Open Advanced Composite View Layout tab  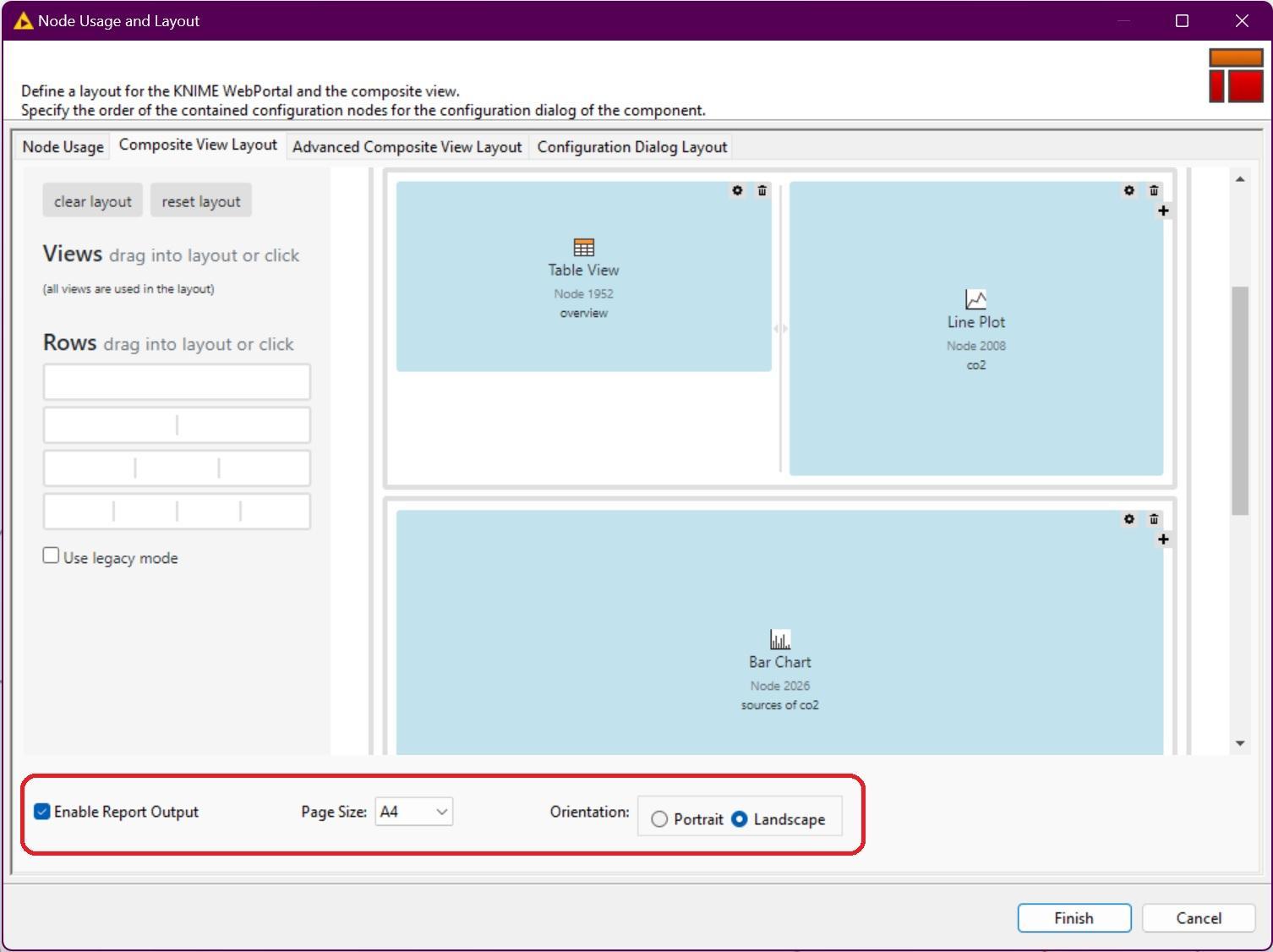coord(407,147)
